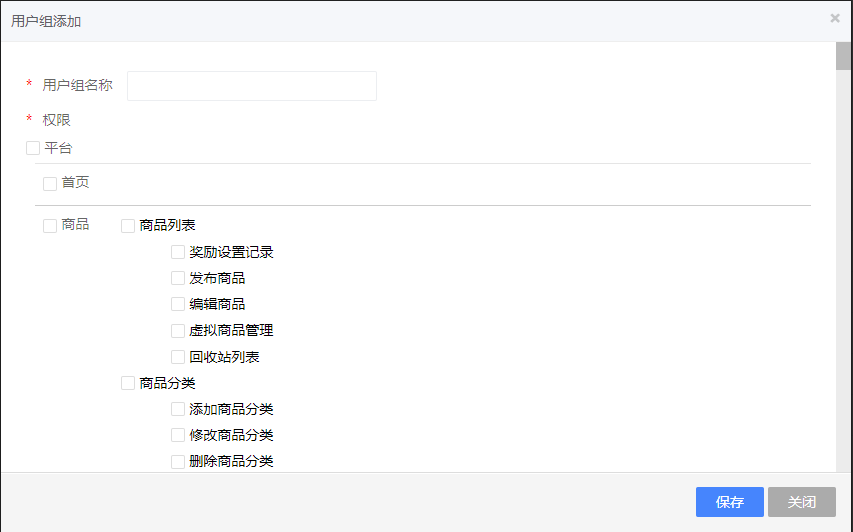
Task: Close the 用户组添加 dialog with X
Action: click(835, 18)
